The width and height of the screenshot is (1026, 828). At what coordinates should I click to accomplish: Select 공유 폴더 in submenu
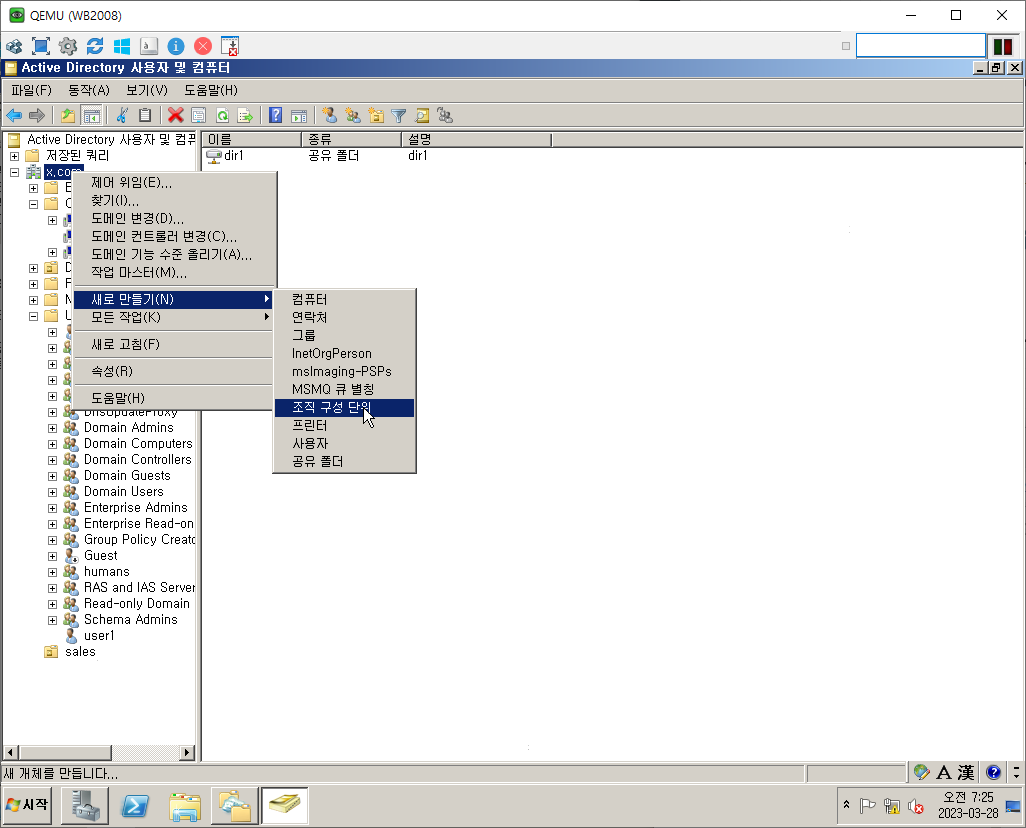click(x=344, y=461)
